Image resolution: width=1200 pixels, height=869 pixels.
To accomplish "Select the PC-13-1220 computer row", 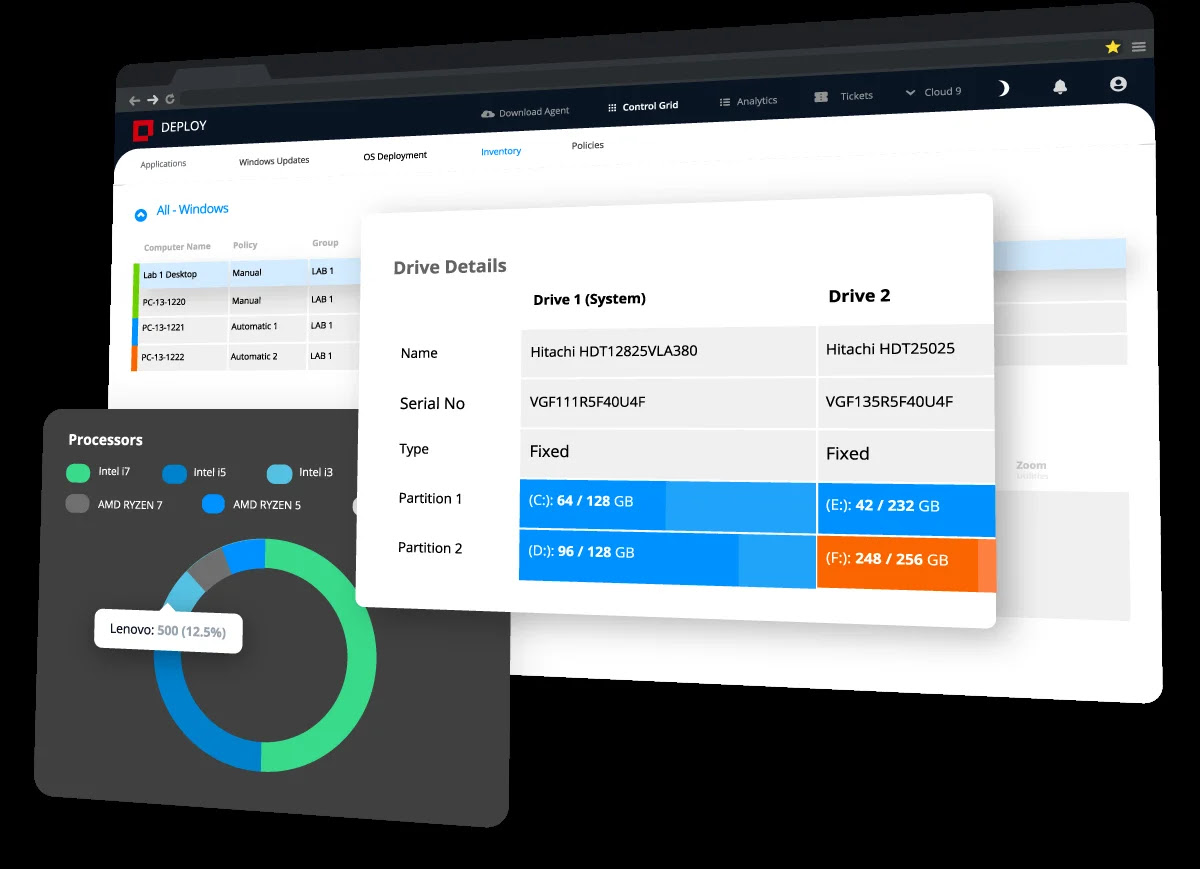I will [247, 301].
